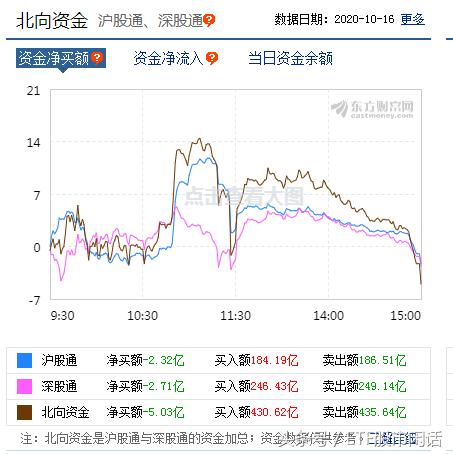Open the 更多 link beside the date
This screenshot has height=454, width=453.
tap(412, 20)
